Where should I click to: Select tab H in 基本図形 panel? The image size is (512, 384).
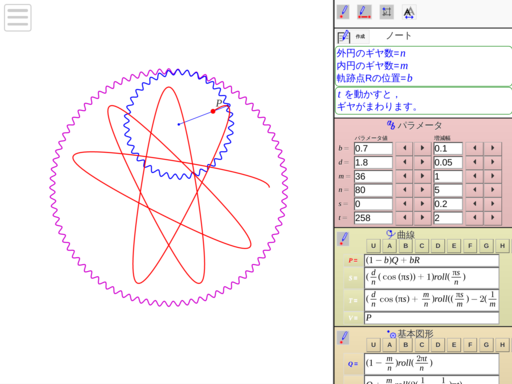point(502,345)
